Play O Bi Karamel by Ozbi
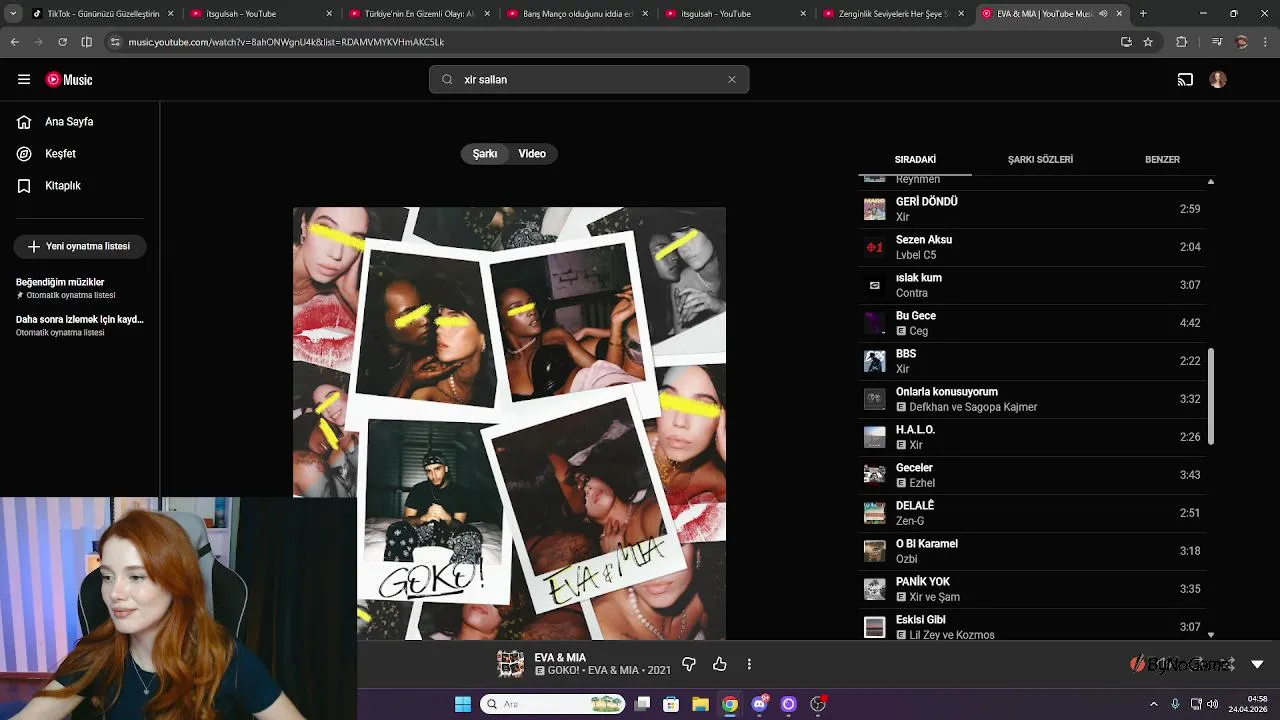Viewport: 1280px width, 720px height. pyautogui.click(x=1032, y=551)
